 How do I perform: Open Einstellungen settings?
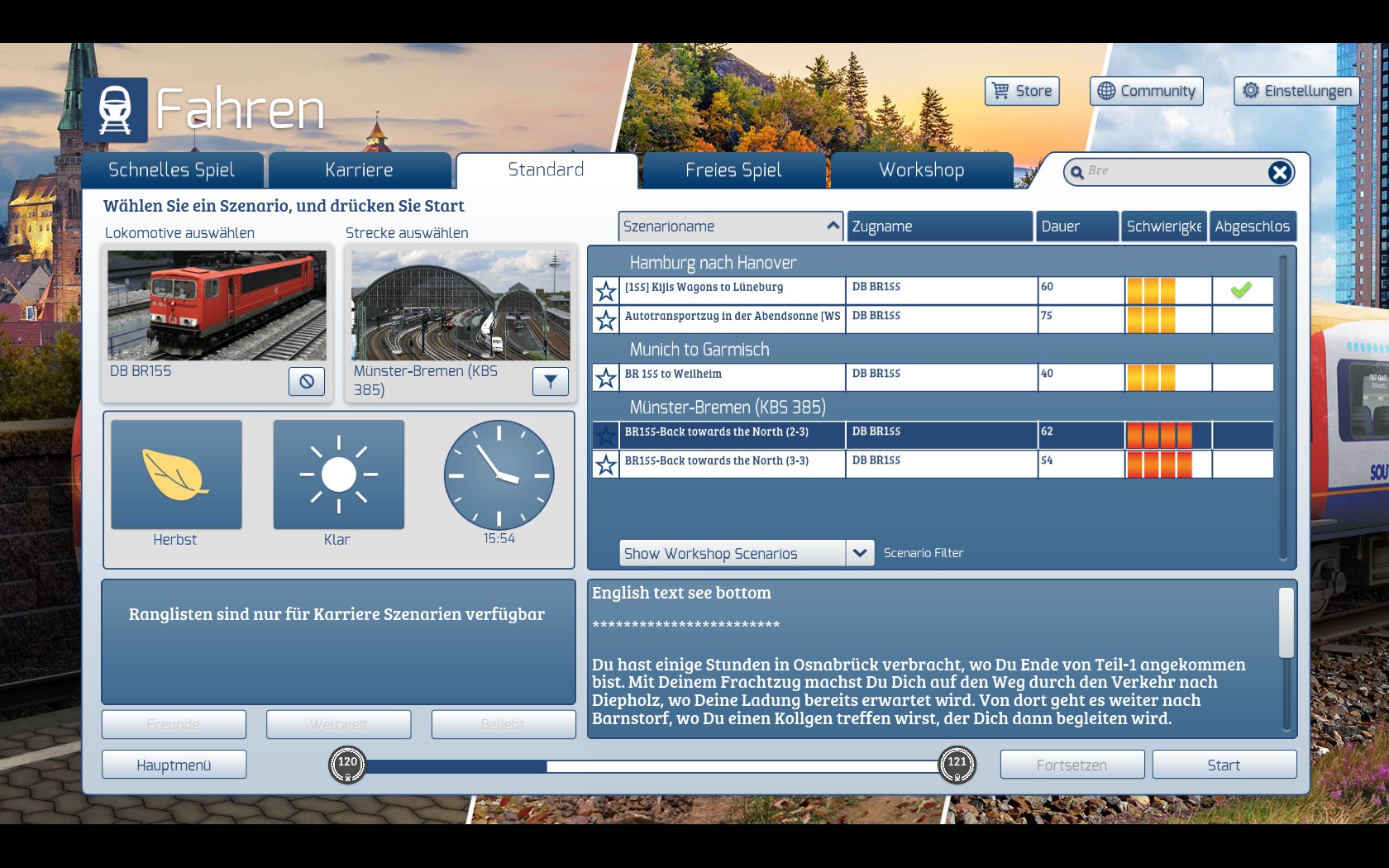click(1296, 91)
